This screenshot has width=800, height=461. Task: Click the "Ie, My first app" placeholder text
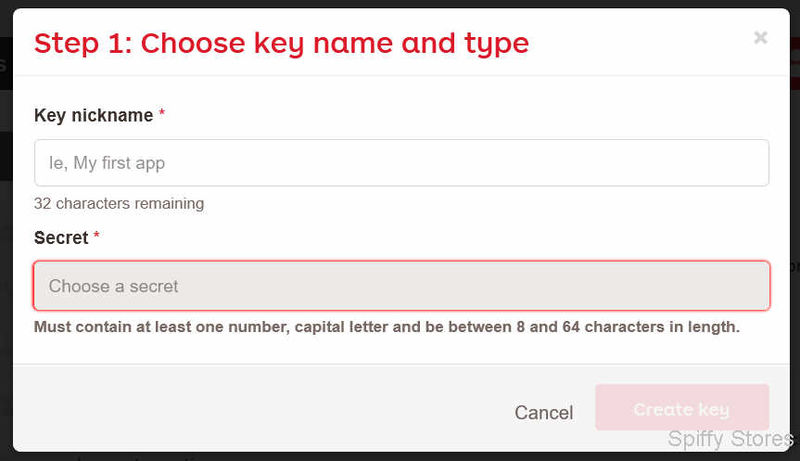[107, 162]
